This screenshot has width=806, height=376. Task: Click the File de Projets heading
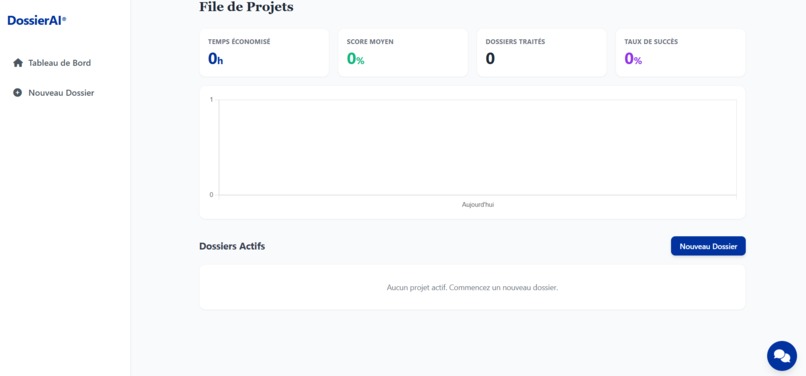[x=246, y=7]
